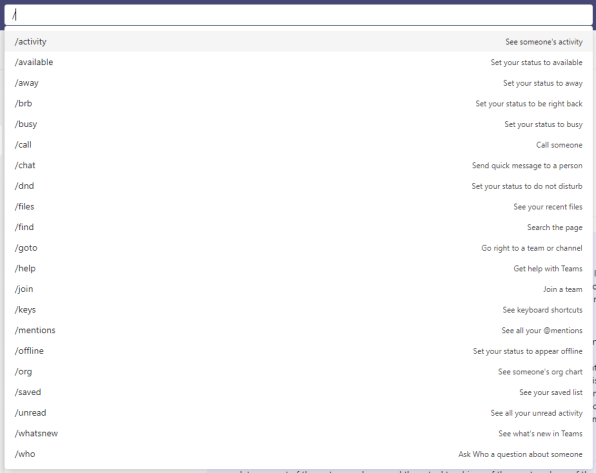Select the /activity command
Screen dimensions: 596x473
[298, 41]
